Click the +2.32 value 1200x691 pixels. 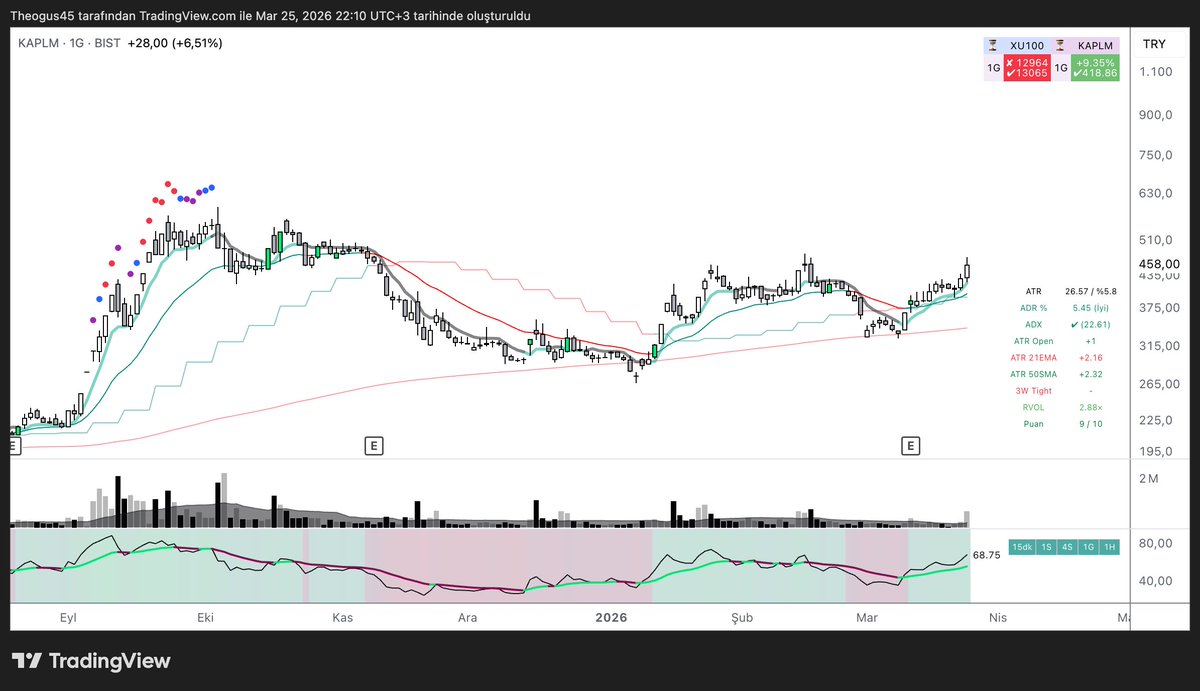click(x=1091, y=374)
